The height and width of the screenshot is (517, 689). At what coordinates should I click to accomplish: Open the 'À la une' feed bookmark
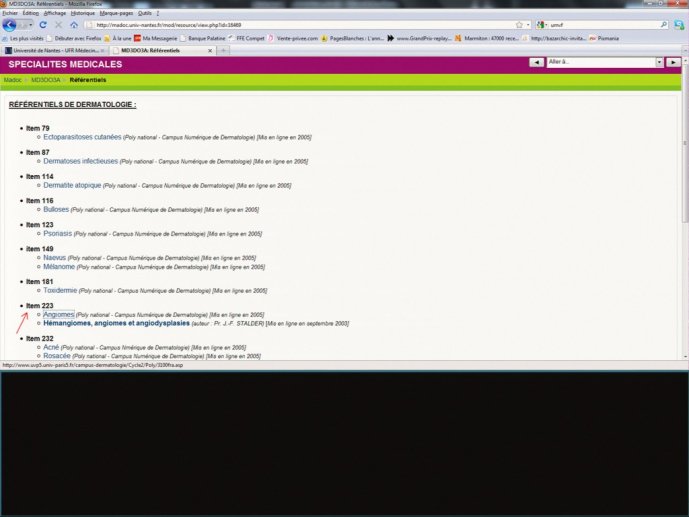[x=118, y=39]
